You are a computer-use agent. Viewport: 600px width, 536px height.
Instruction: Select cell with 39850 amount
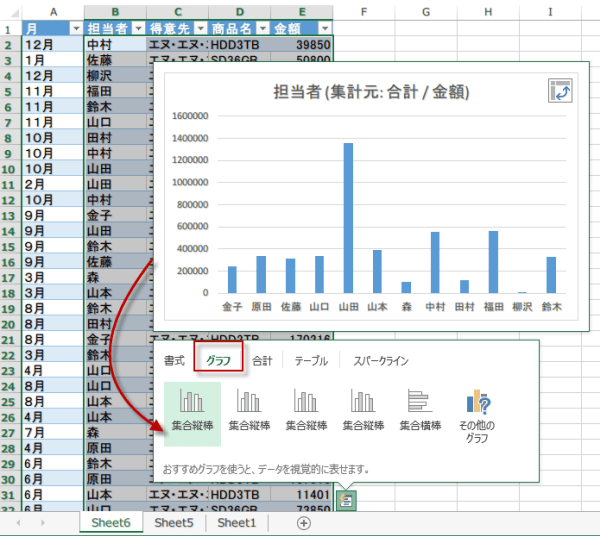pyautogui.click(x=302, y=45)
